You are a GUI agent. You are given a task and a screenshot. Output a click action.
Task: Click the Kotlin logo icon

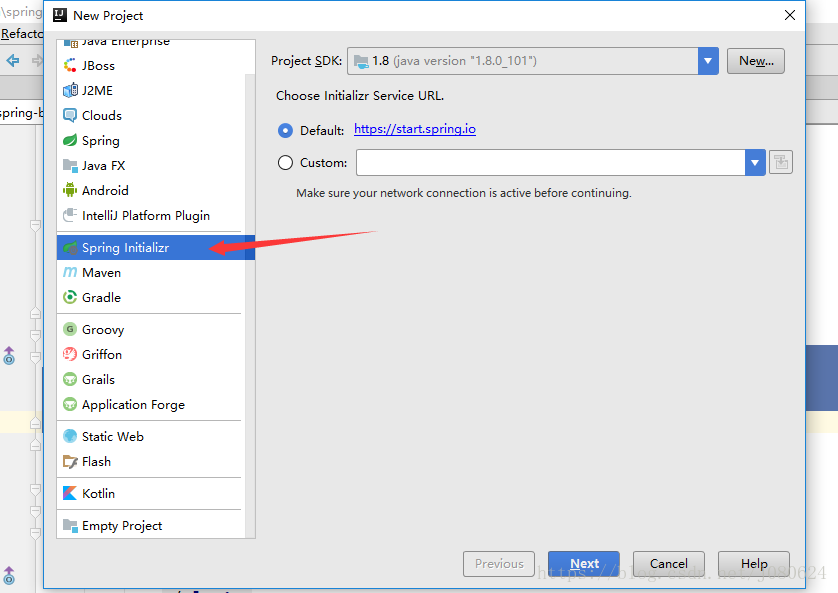coord(70,493)
